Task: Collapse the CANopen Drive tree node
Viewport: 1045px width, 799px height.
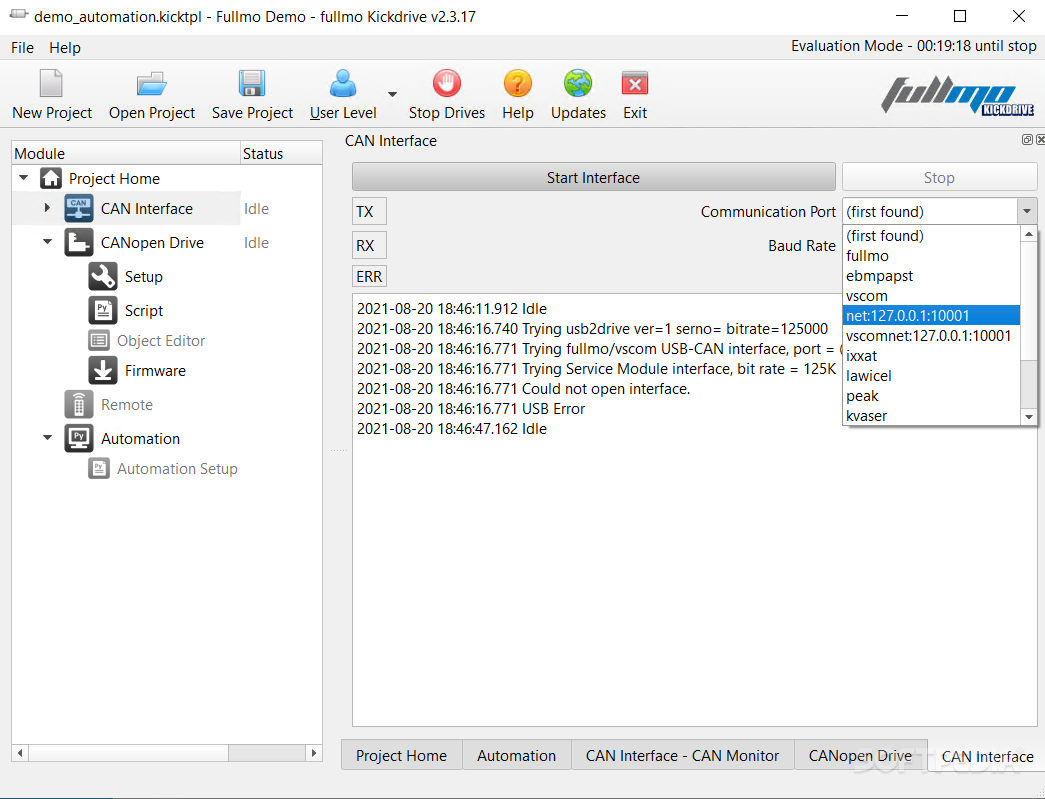Action: click(47, 242)
